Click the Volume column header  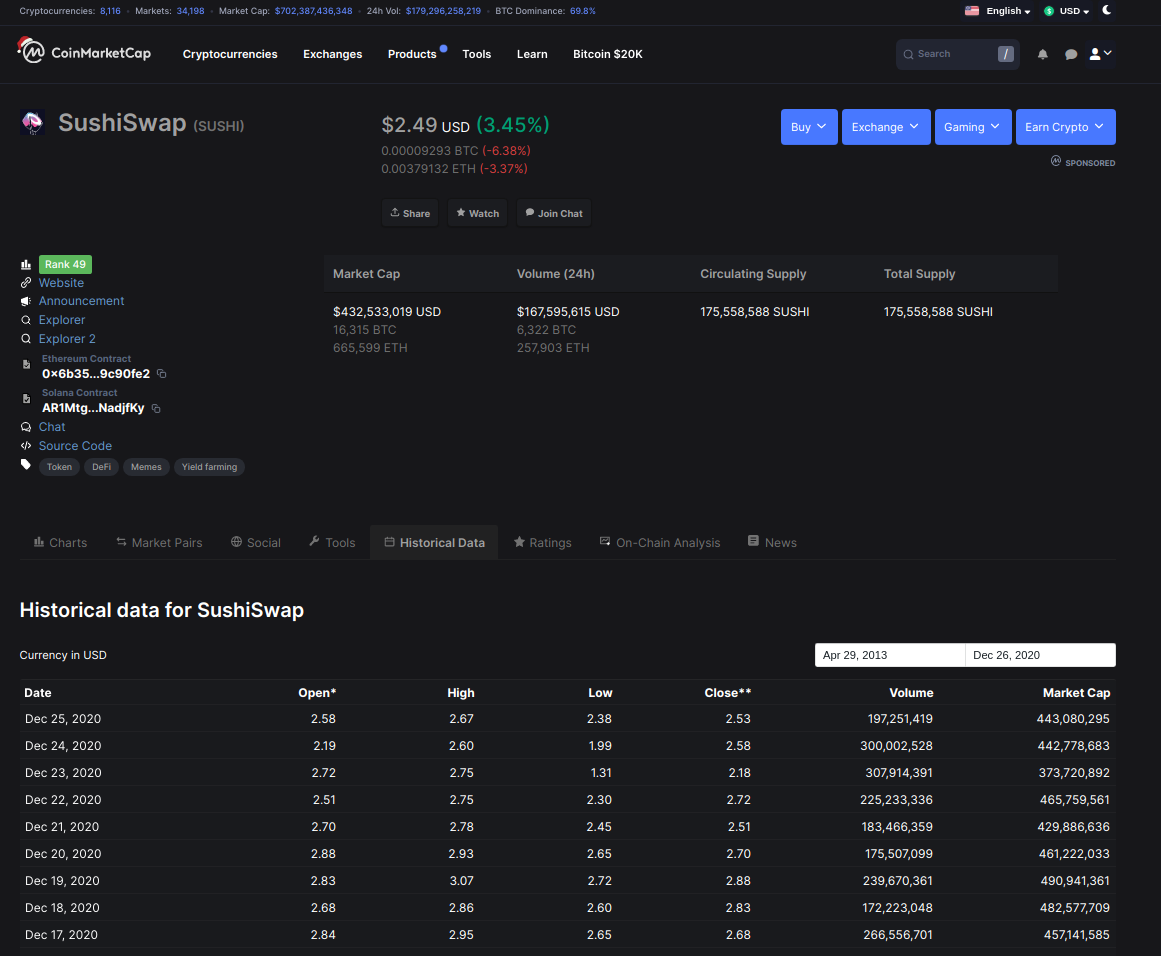pos(911,693)
